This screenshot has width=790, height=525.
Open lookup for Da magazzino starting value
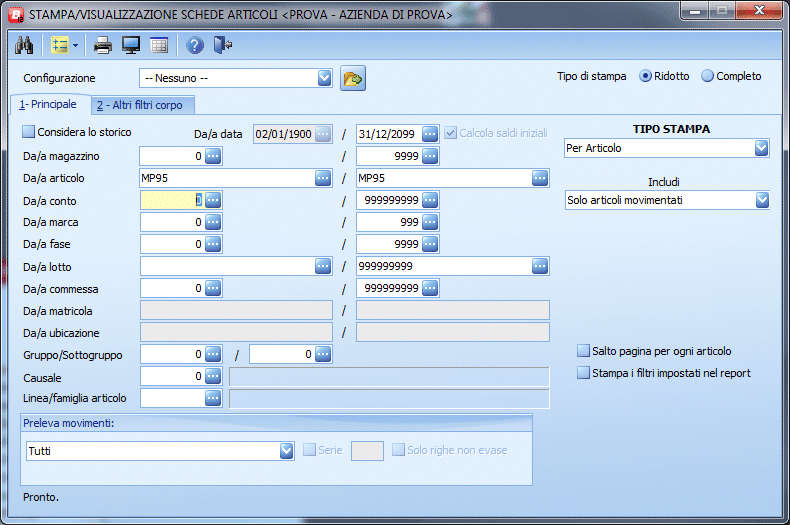pyautogui.click(x=213, y=156)
